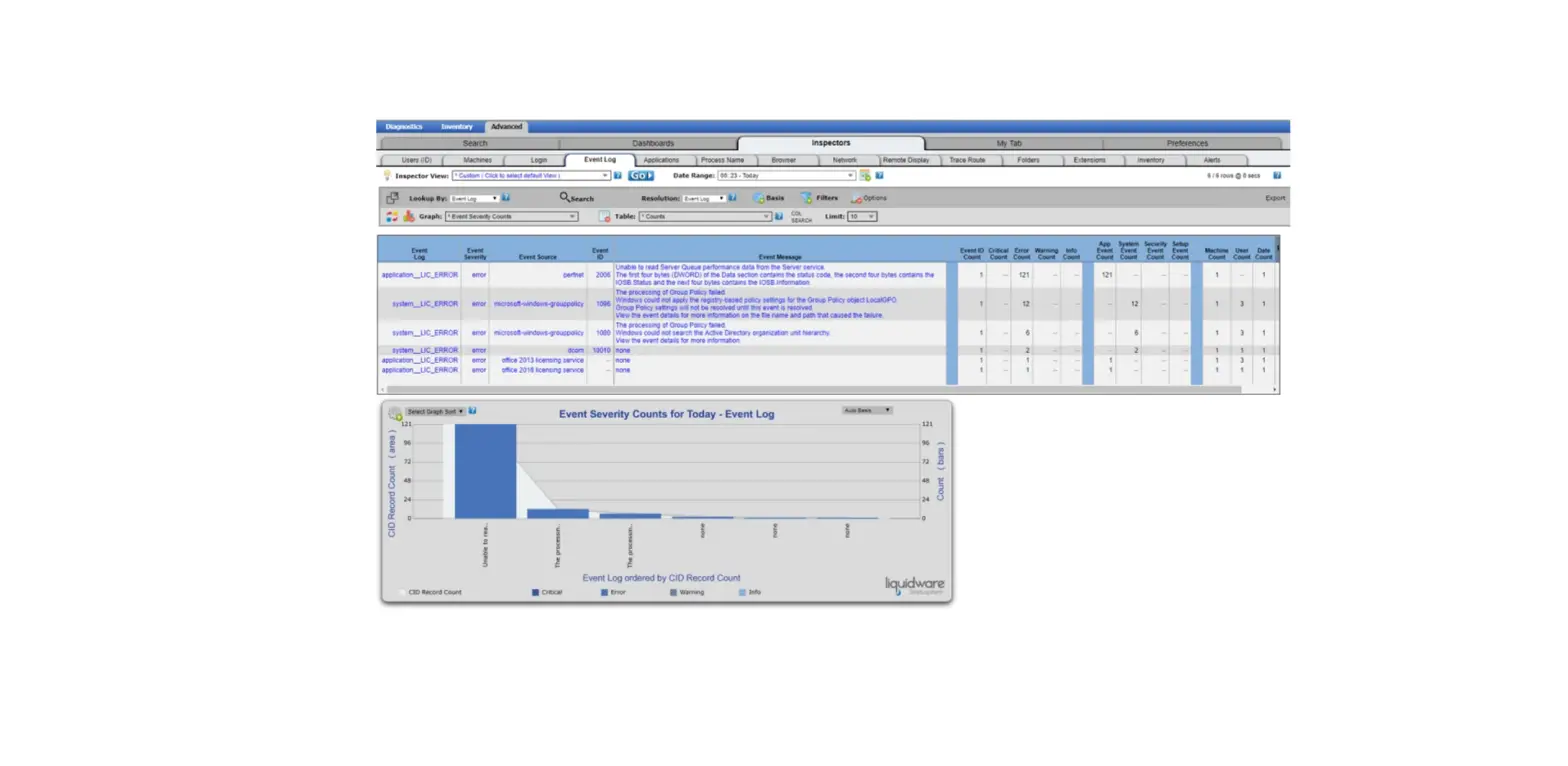The width and height of the screenshot is (1568, 766).
Task: Open the Inspector View dropdown
Action: pos(530,176)
